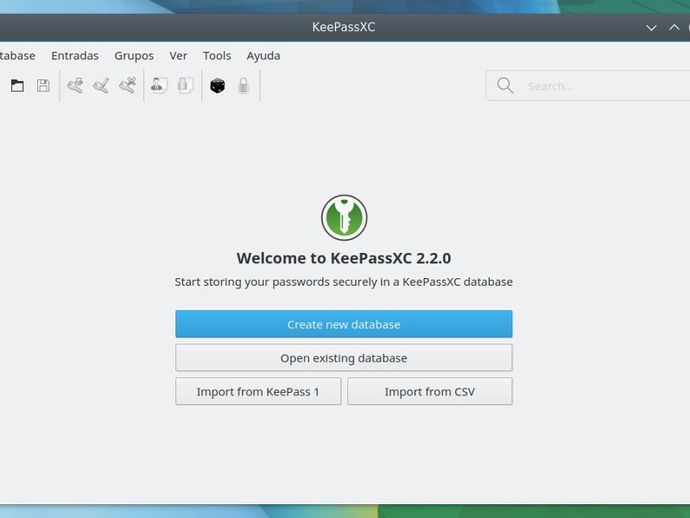Viewport: 690px width, 518px height.
Task: Click the copy password toolbar icon
Action: tap(185, 85)
